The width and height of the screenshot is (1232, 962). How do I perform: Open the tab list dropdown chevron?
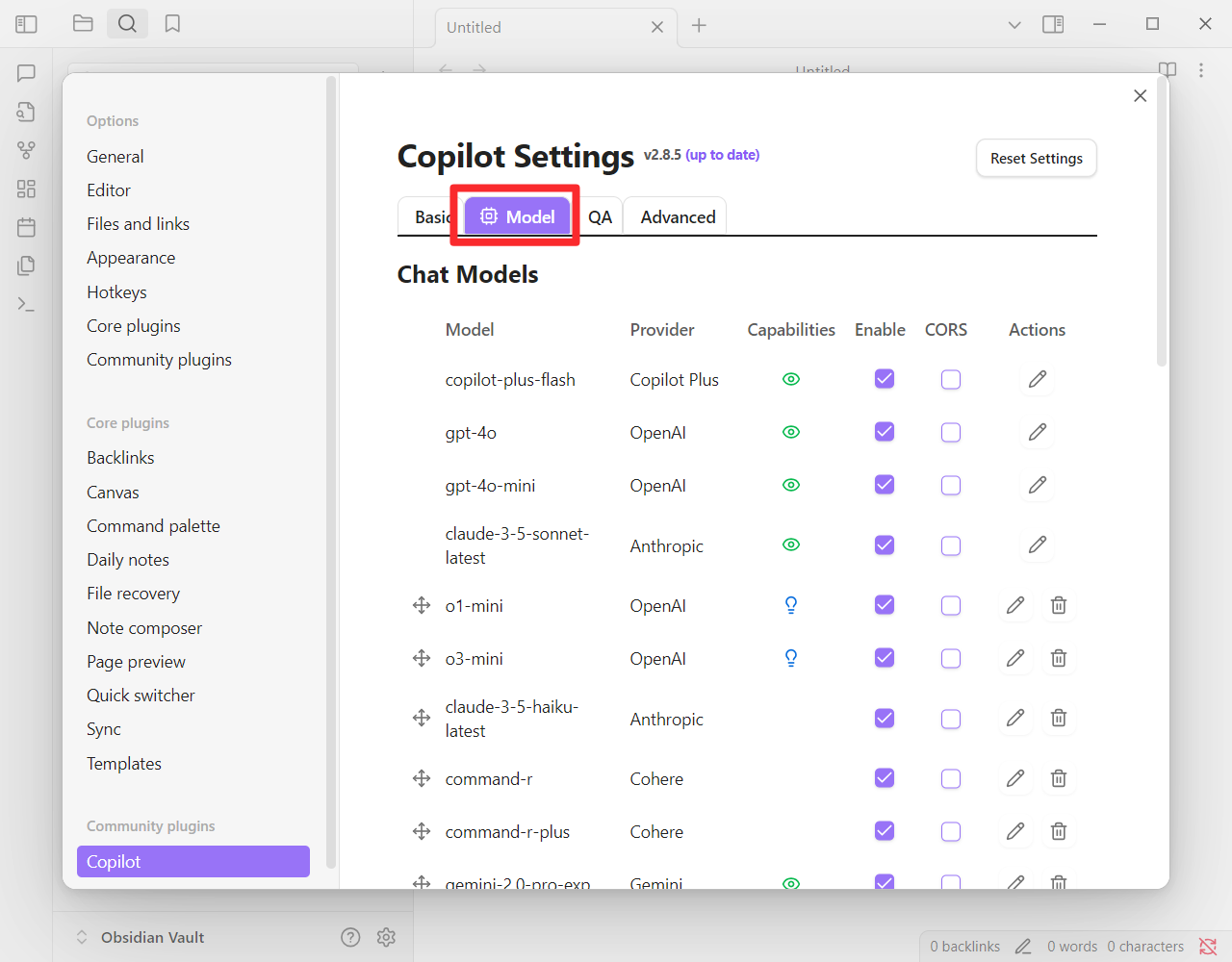click(1014, 24)
